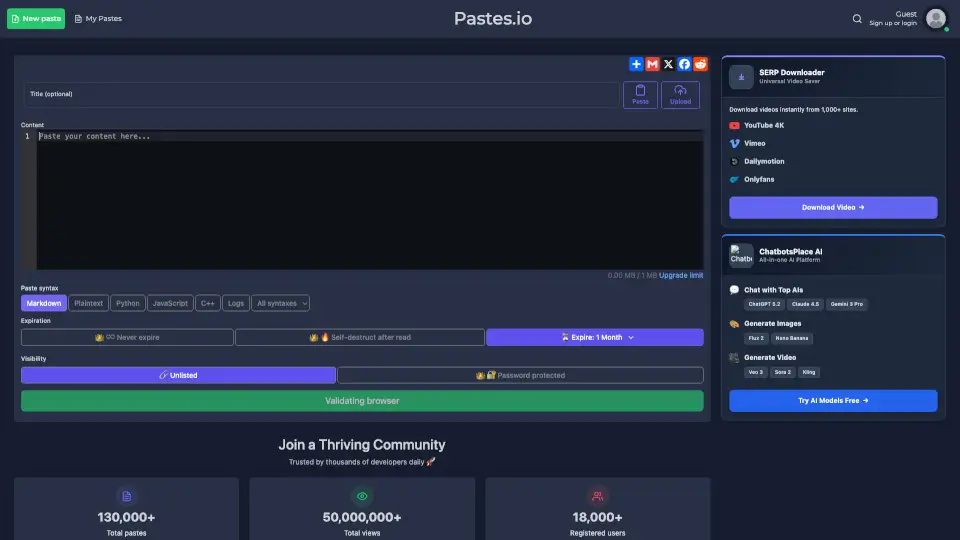This screenshot has height=540, width=960.
Task: Click the Kling tag
Action: click(809, 372)
